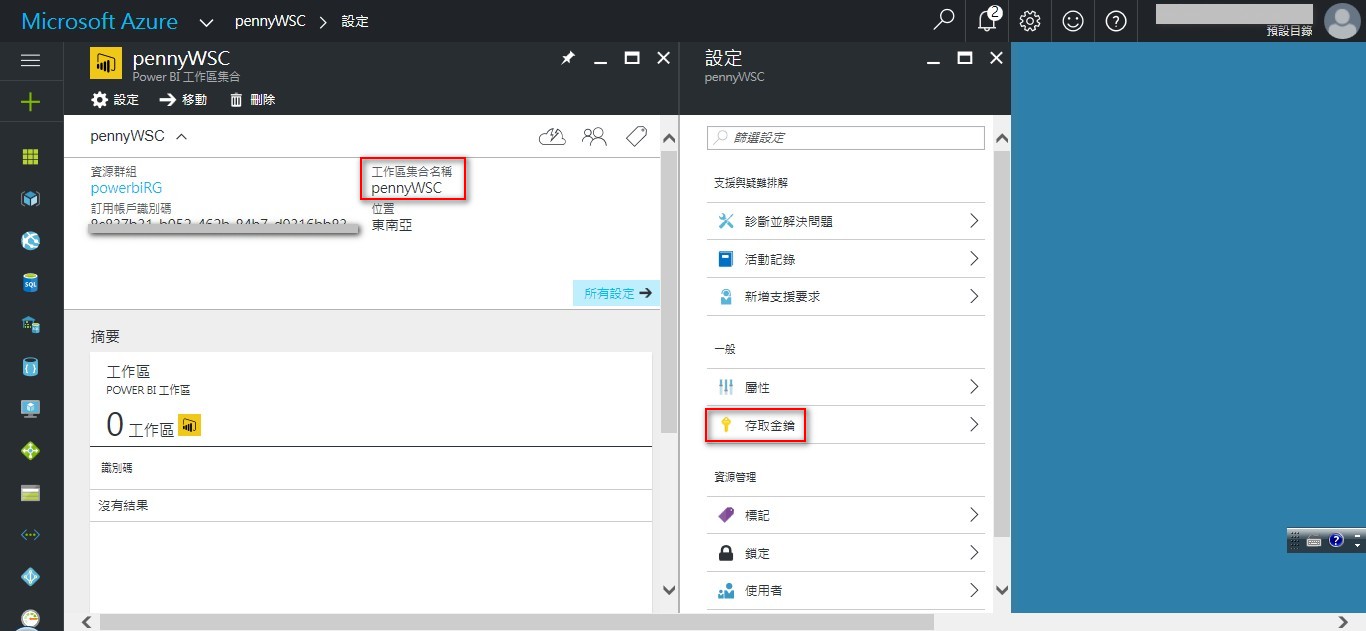
Task: Click 設定 in the pennyWSC blade toolbar
Action: (x=115, y=100)
